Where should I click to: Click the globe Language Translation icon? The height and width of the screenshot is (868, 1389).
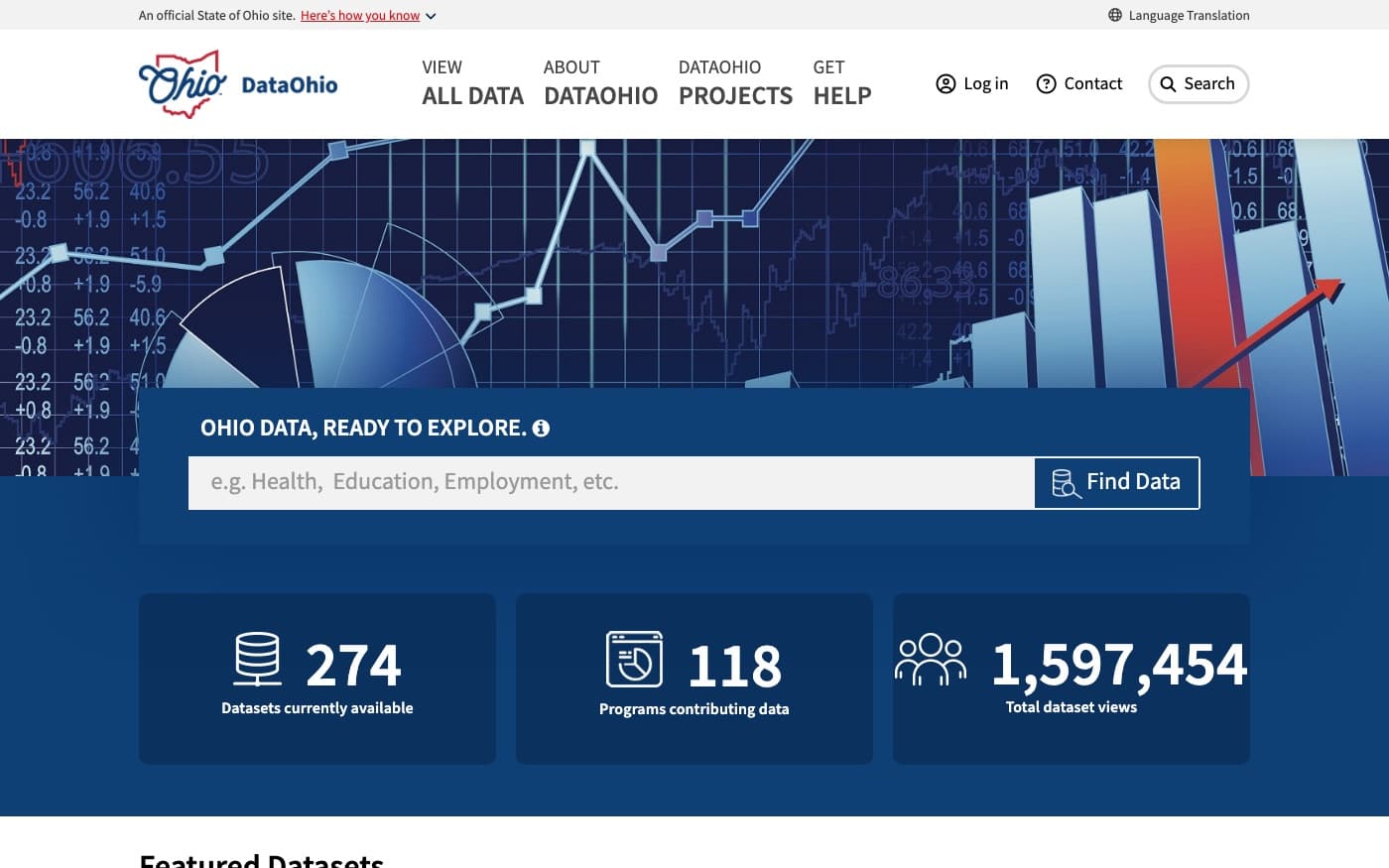(x=1115, y=15)
